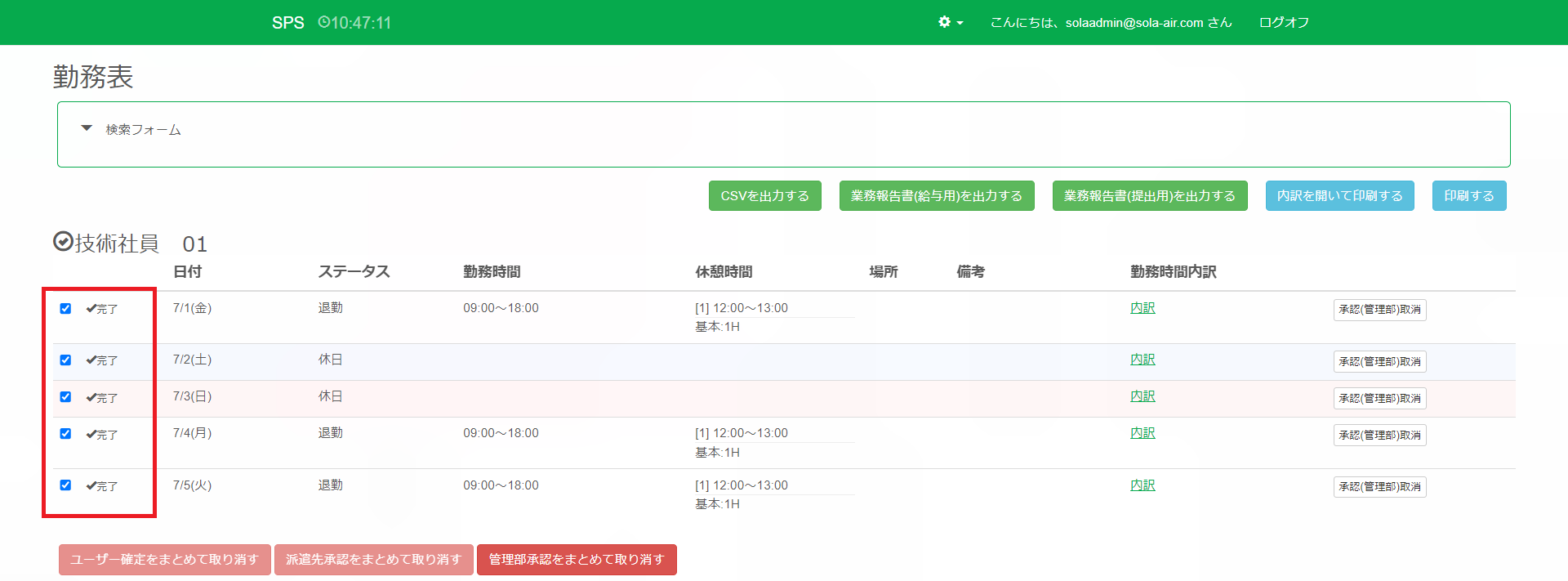Click the clock icon beside the time
This screenshot has height=581, width=1568.
pos(323,22)
